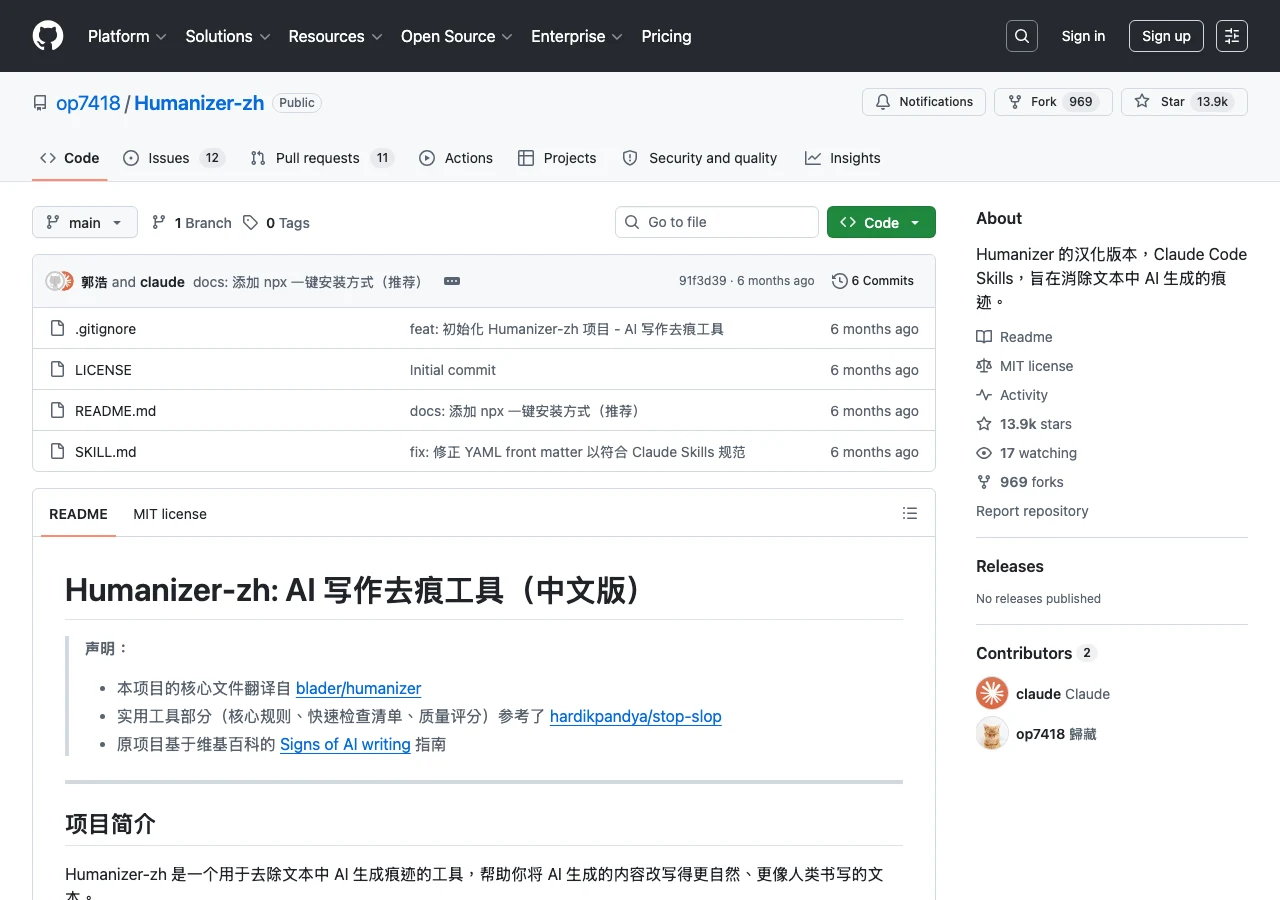Open the Releases heading link

pos(1010,566)
